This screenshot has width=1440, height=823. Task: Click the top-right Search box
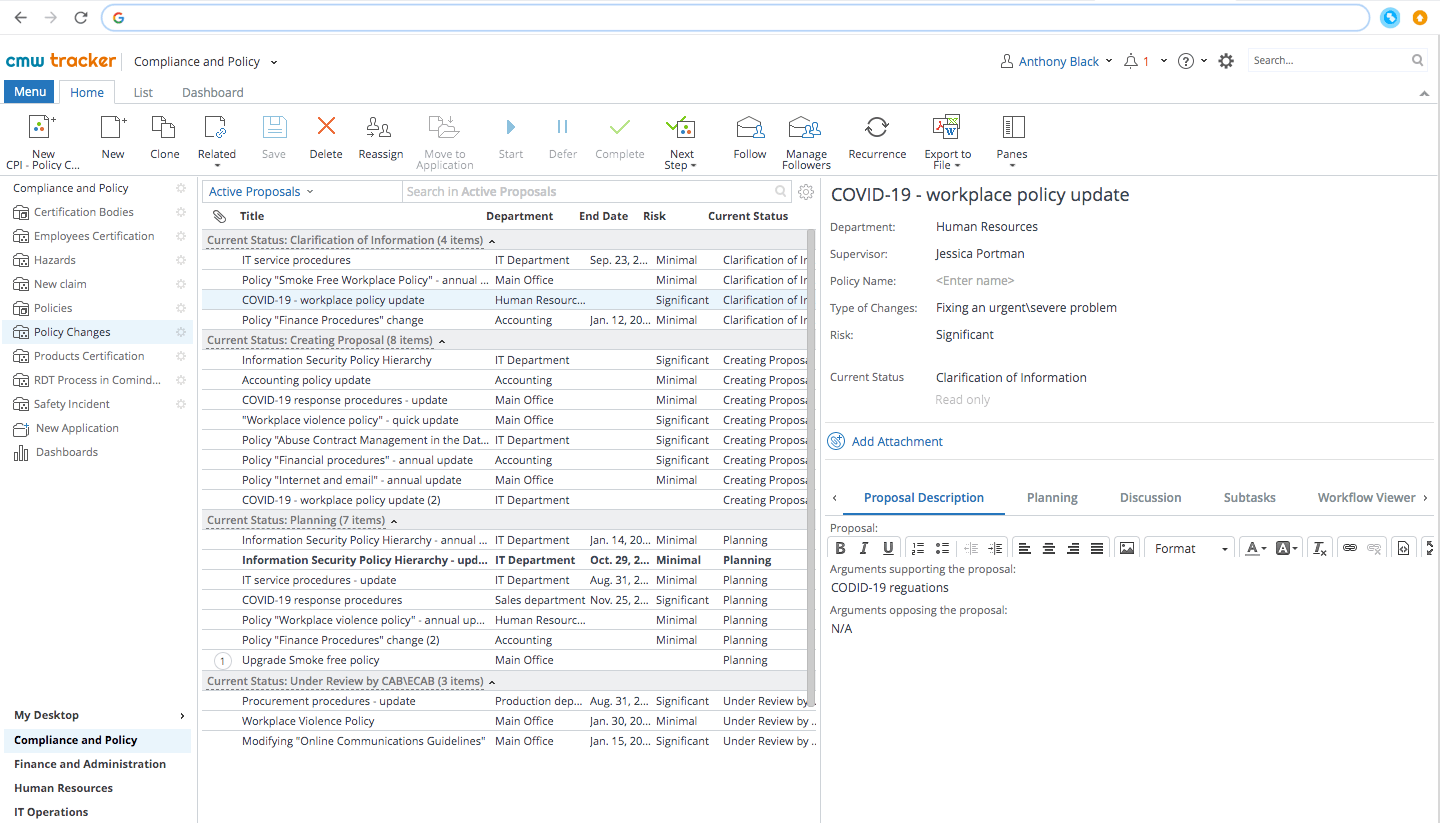coord(1337,61)
